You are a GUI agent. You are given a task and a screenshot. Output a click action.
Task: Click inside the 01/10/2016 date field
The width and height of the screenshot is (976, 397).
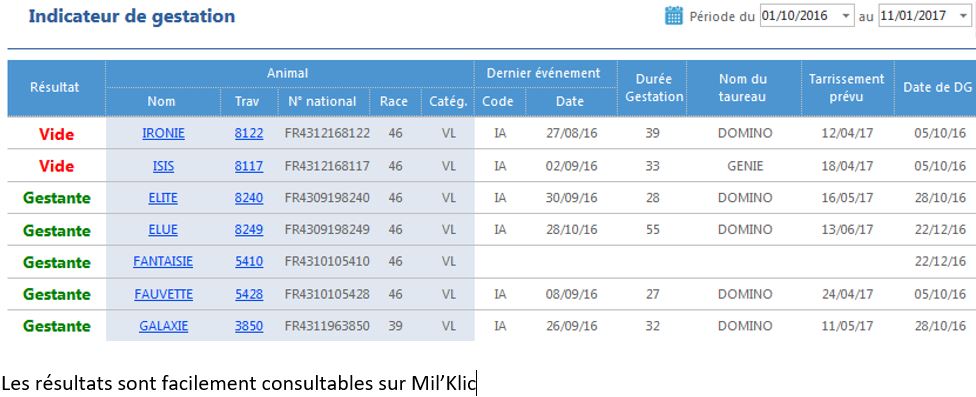click(x=799, y=16)
